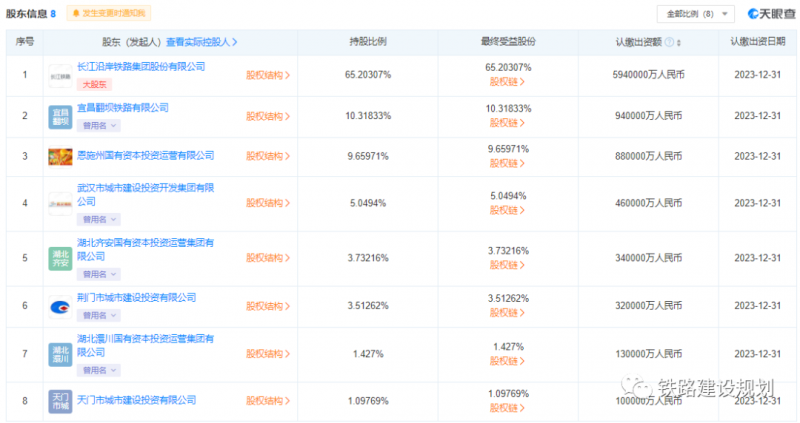Click 320000万人民币 cell
The width and height of the screenshot is (800, 423).
tap(648, 306)
